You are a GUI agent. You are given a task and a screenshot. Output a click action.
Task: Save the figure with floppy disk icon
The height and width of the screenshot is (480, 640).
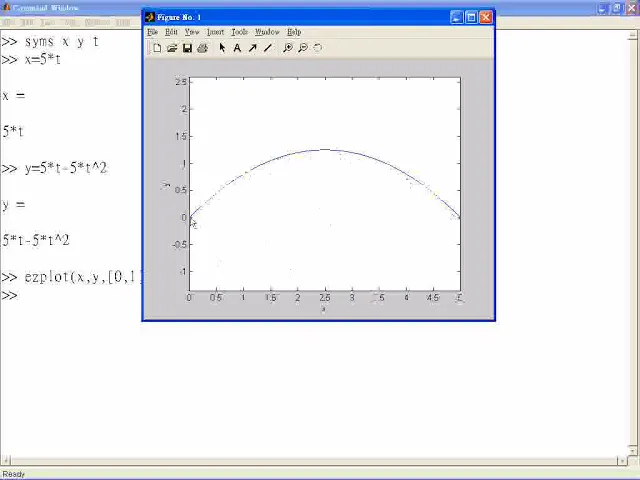point(187,48)
